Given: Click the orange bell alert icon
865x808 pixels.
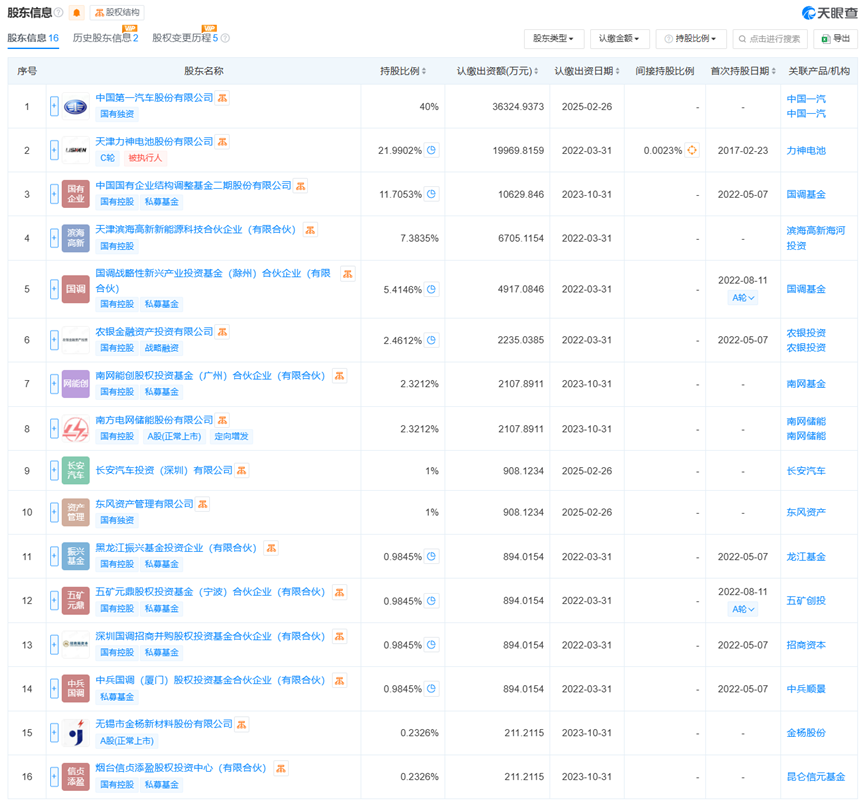Looking at the screenshot, I should [77, 13].
